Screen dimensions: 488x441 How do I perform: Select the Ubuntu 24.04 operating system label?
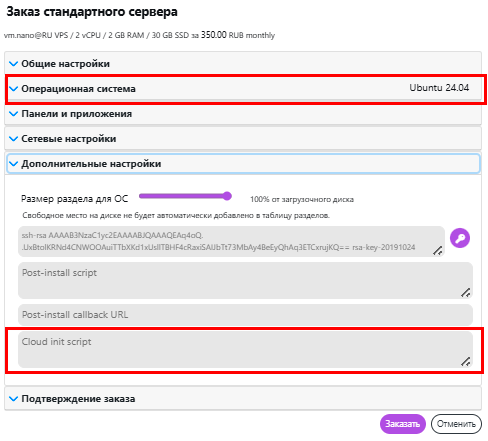(439, 88)
